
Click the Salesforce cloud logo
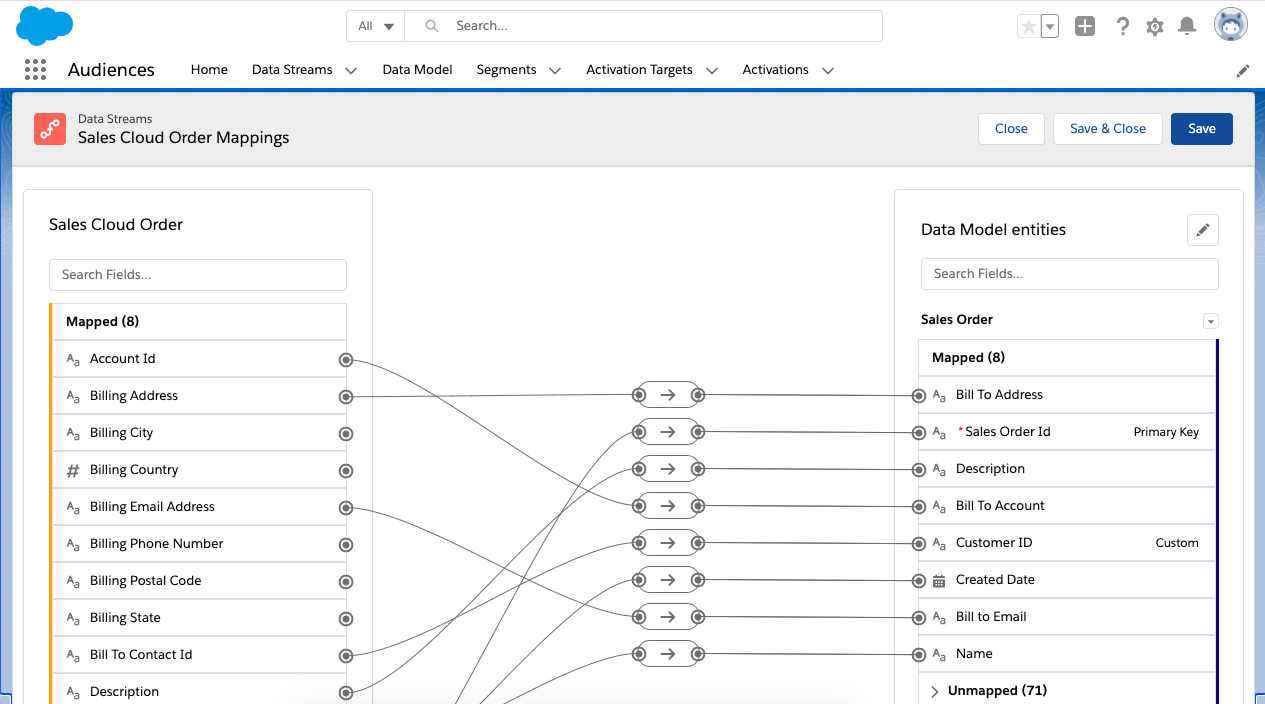[45, 25]
